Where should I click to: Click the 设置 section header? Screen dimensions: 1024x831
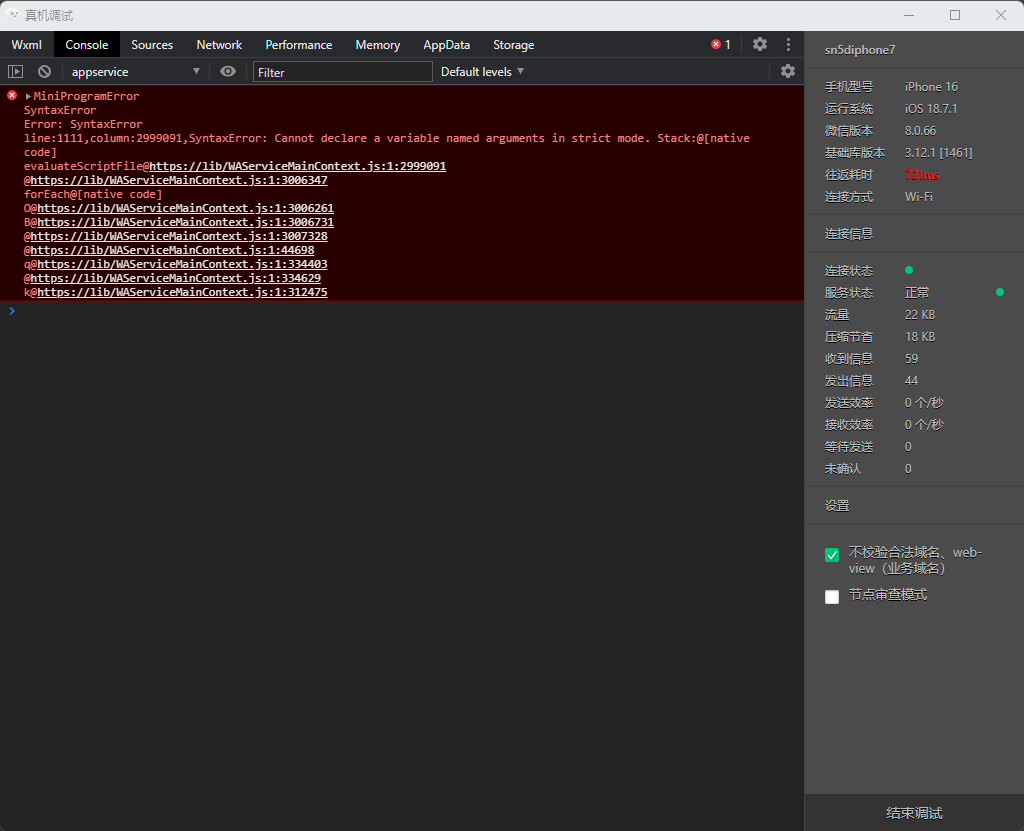pos(837,506)
